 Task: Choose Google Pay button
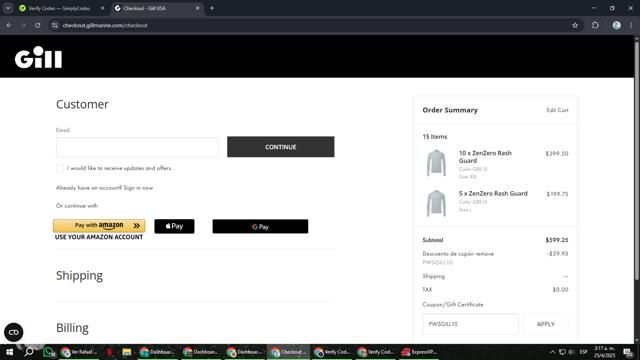[260, 227]
